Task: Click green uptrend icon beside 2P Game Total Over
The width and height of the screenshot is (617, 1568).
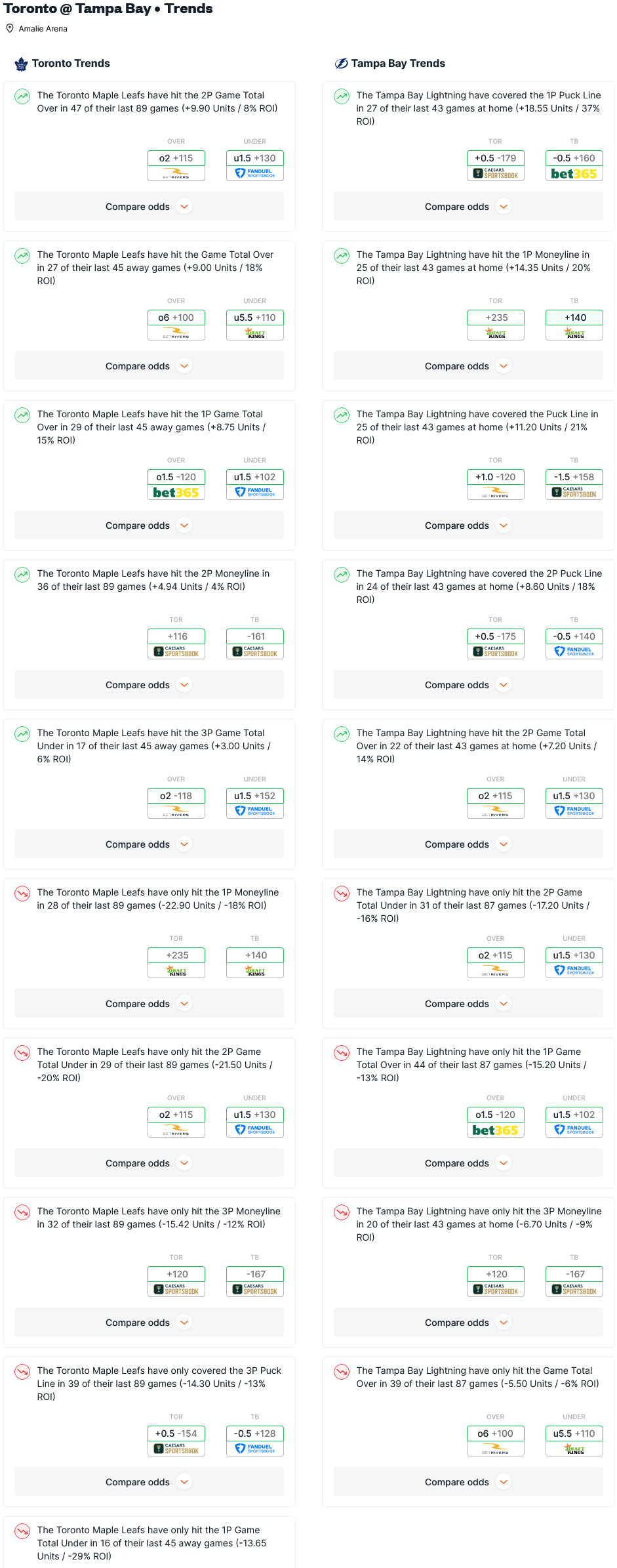Action: (x=22, y=96)
